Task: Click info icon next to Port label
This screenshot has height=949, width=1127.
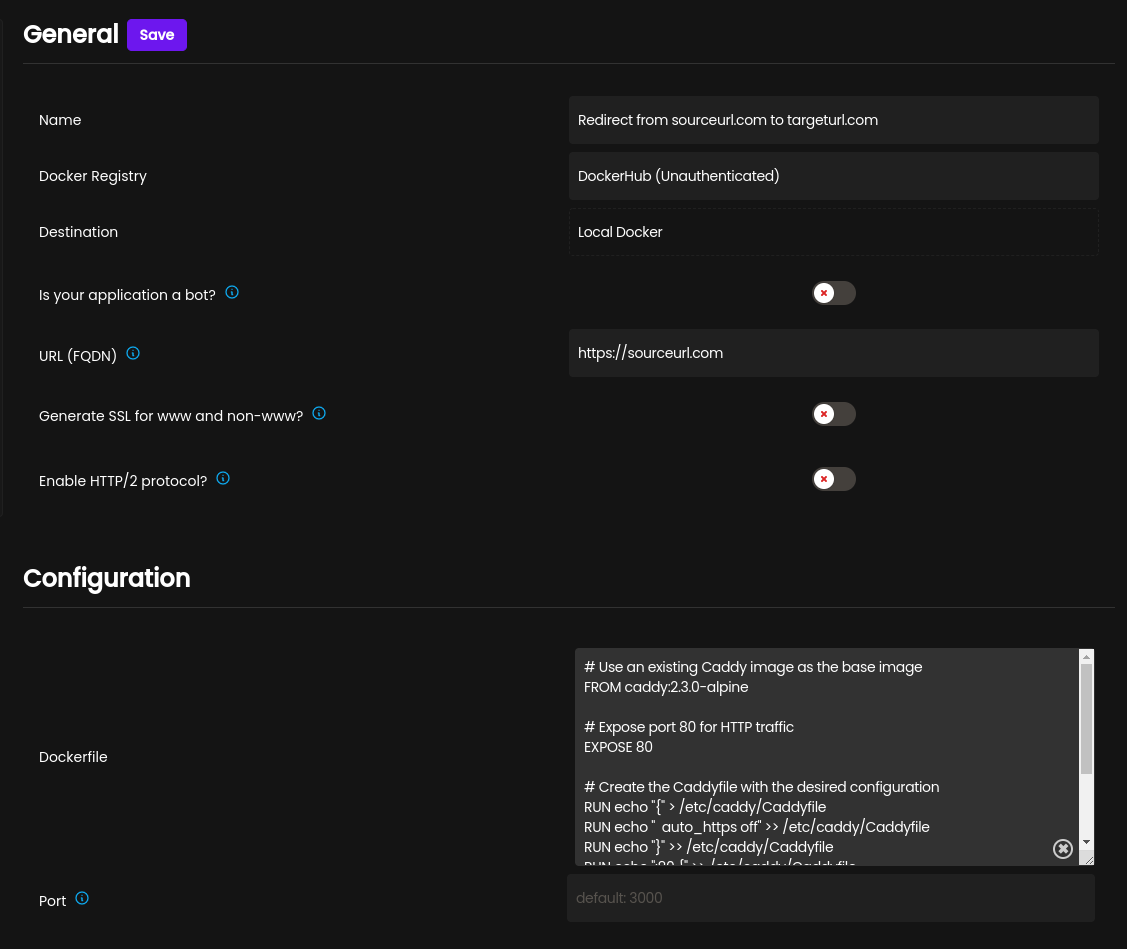Action: [82, 898]
